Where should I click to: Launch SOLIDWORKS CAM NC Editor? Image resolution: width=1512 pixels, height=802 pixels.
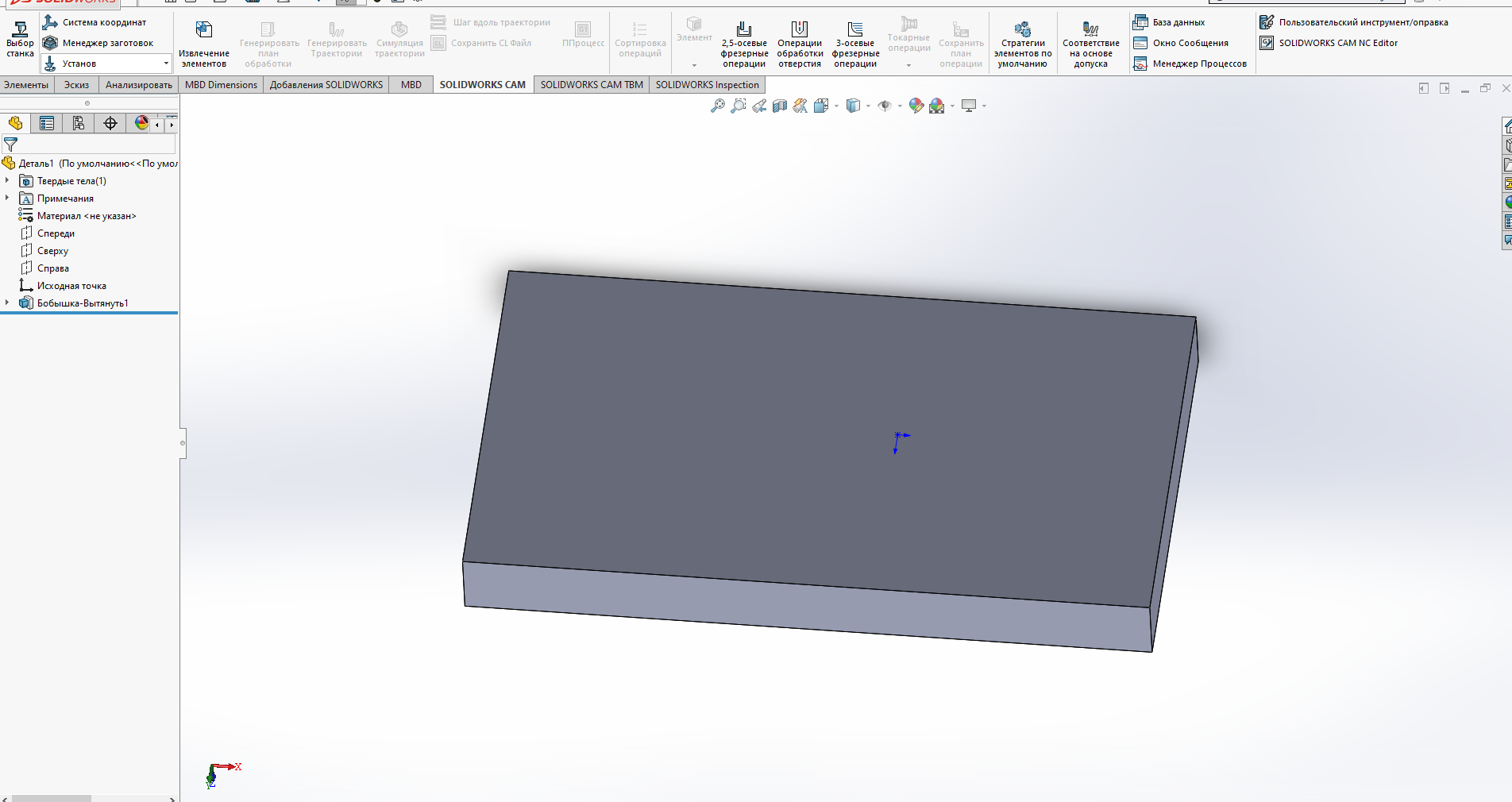(1329, 43)
